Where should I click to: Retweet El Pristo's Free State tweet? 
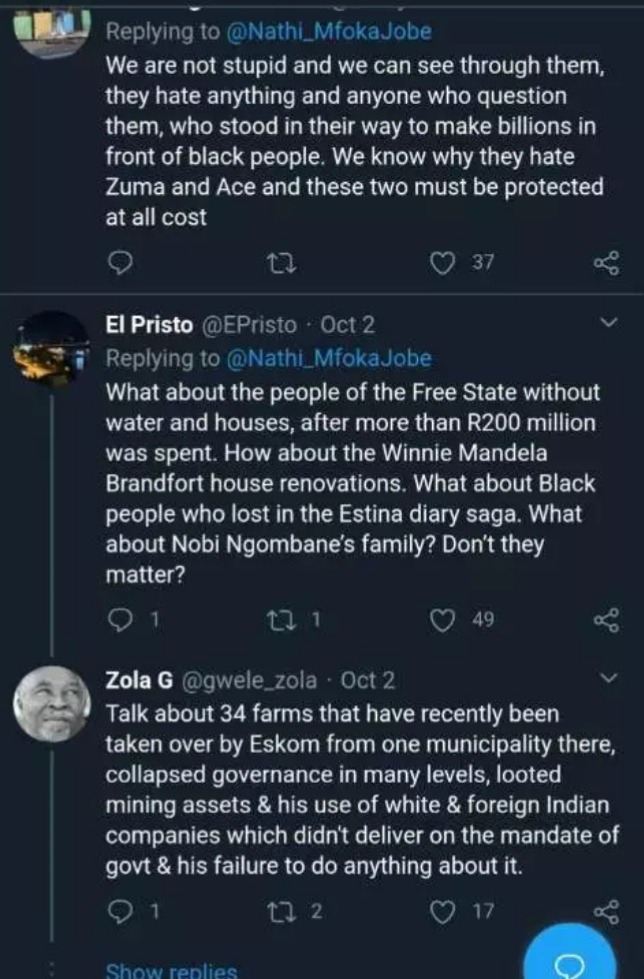[x=283, y=621]
